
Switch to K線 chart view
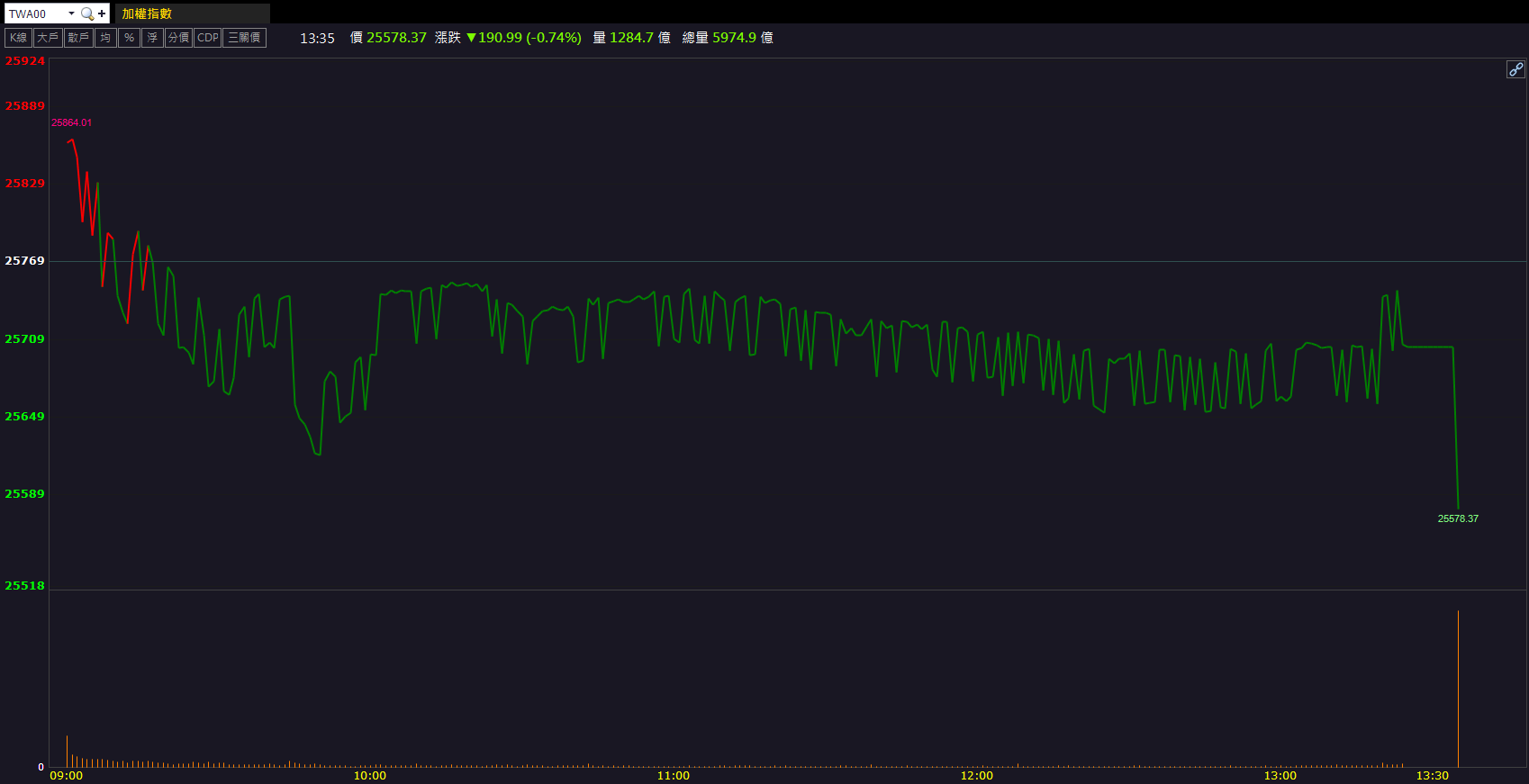point(18,38)
